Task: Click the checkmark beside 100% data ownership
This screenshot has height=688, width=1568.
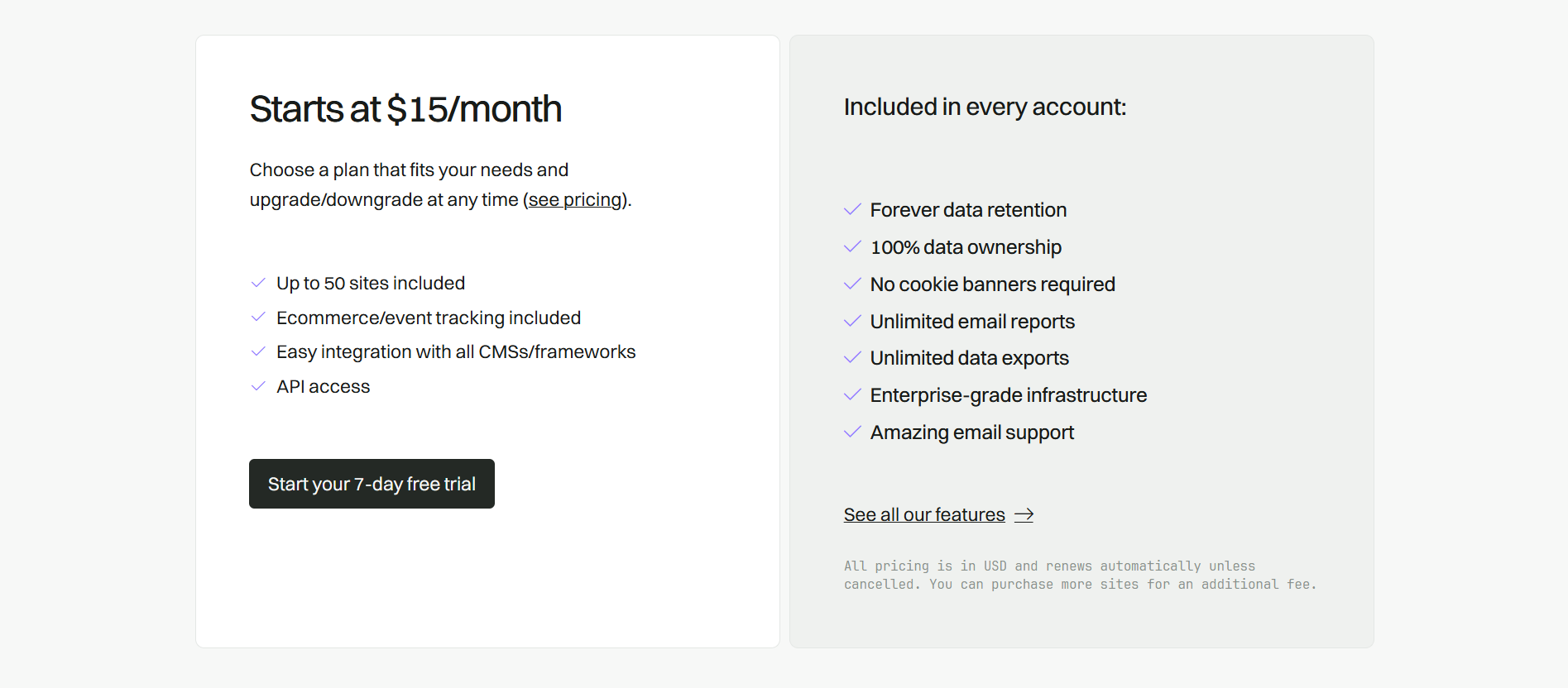Action: [x=852, y=246]
